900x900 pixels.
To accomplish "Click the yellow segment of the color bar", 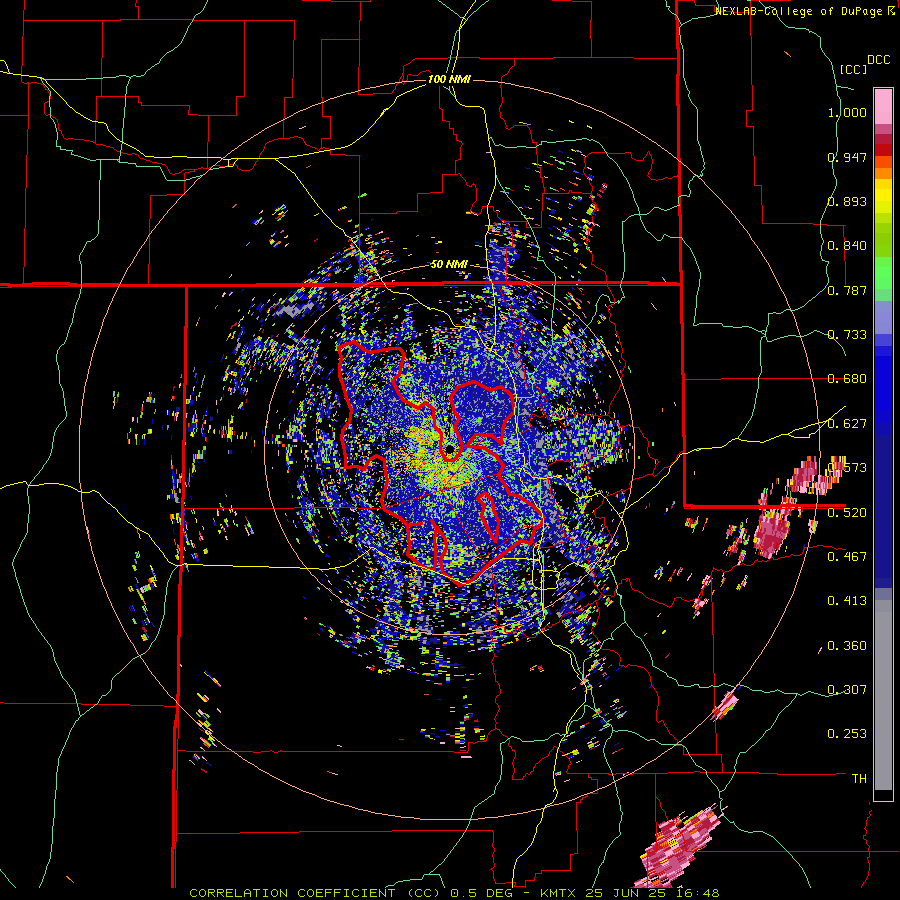I will coord(883,196).
